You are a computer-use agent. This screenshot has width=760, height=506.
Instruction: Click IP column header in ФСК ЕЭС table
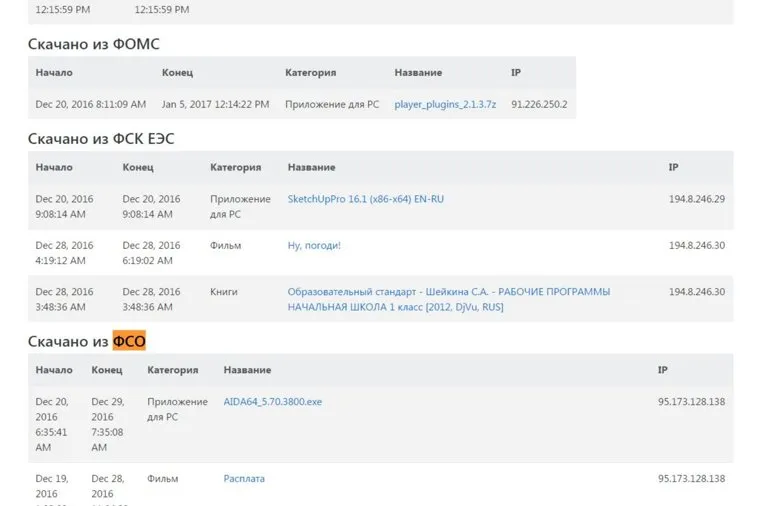point(673,168)
